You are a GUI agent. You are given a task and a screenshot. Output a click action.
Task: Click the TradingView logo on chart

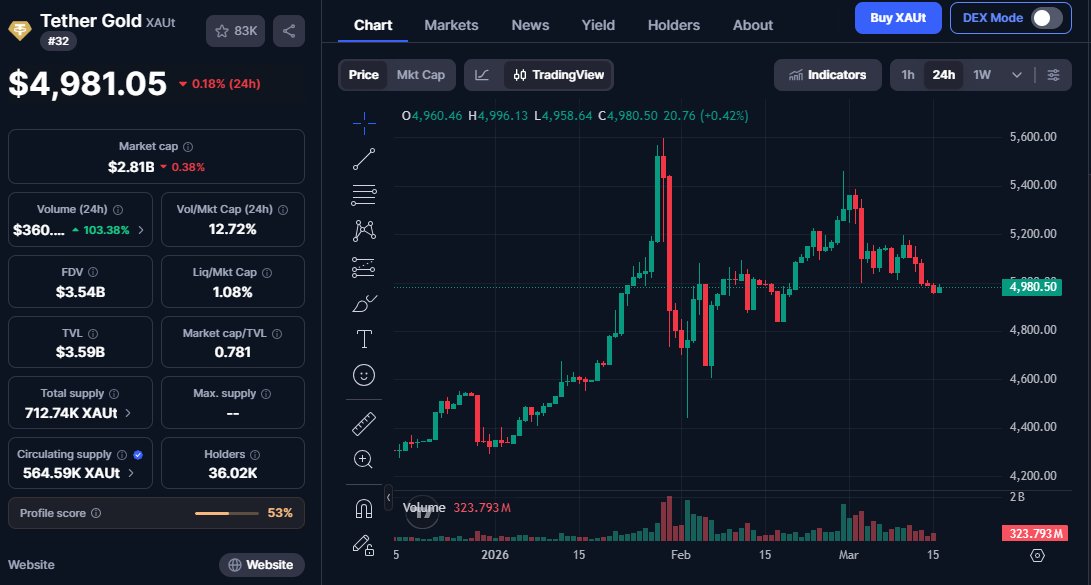click(422, 512)
